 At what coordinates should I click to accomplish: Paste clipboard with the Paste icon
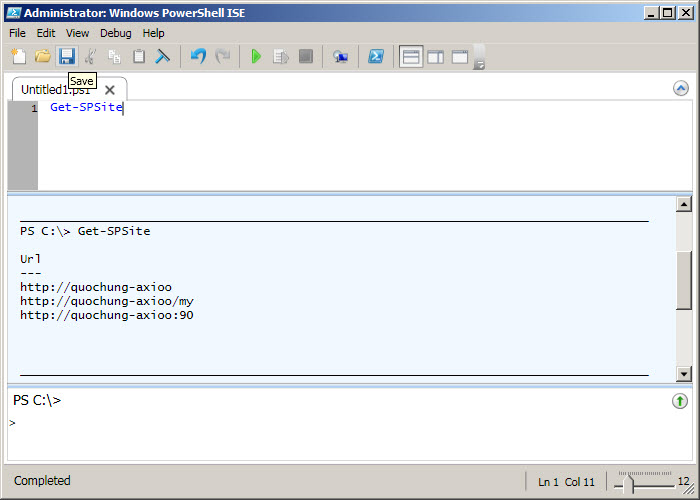[139, 56]
